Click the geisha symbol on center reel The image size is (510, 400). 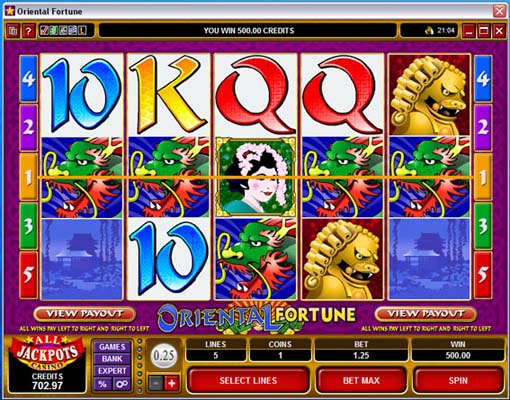[255, 177]
